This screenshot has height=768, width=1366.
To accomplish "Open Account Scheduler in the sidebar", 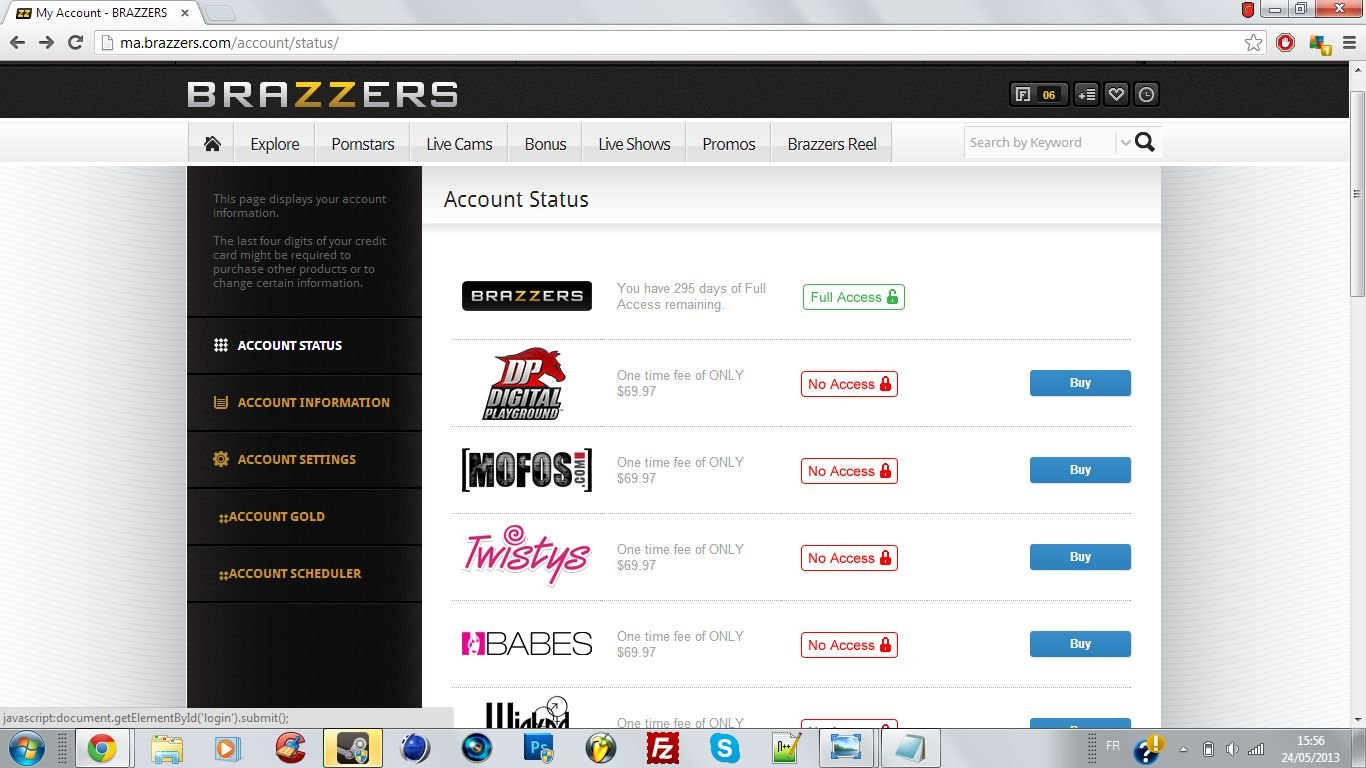I will (x=304, y=574).
